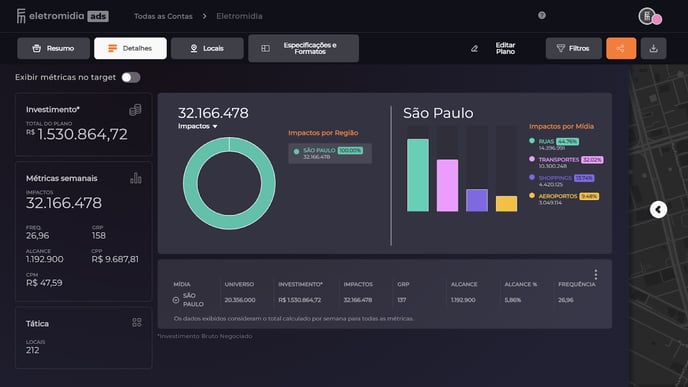Click the CPM value R$ 47,59
The height and width of the screenshot is (387, 688).
click(44, 283)
